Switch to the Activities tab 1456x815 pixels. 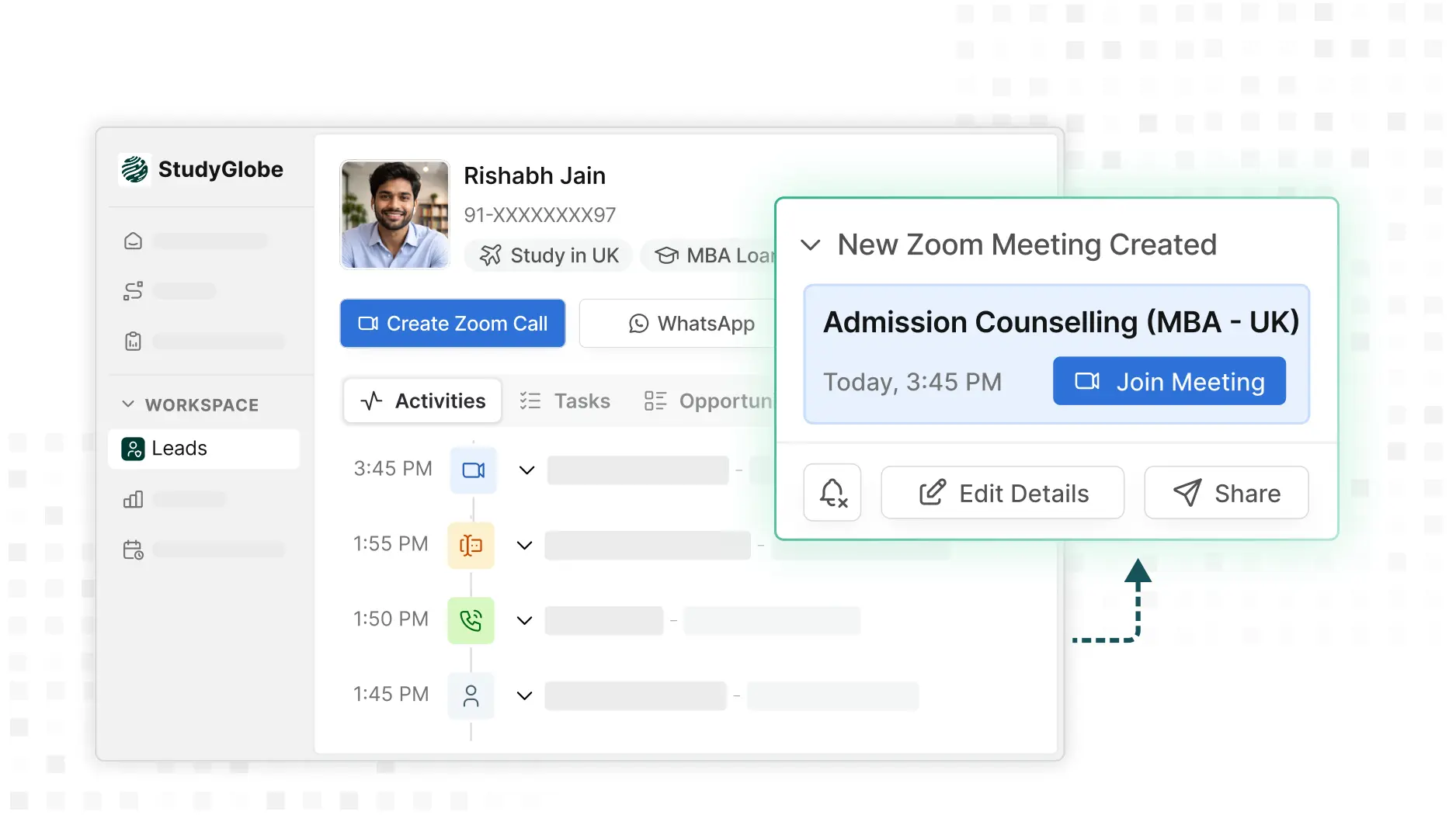(422, 401)
